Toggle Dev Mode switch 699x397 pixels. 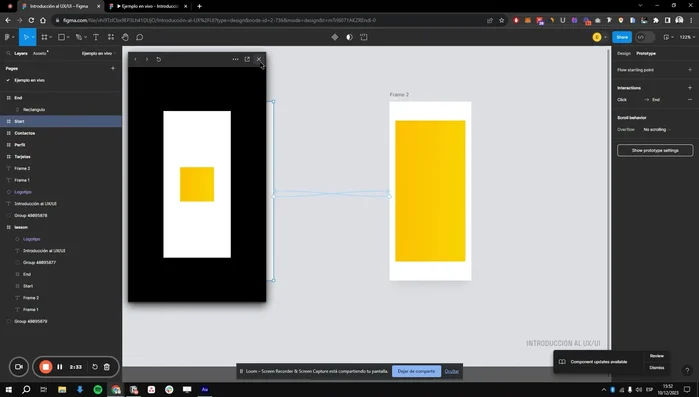point(645,37)
